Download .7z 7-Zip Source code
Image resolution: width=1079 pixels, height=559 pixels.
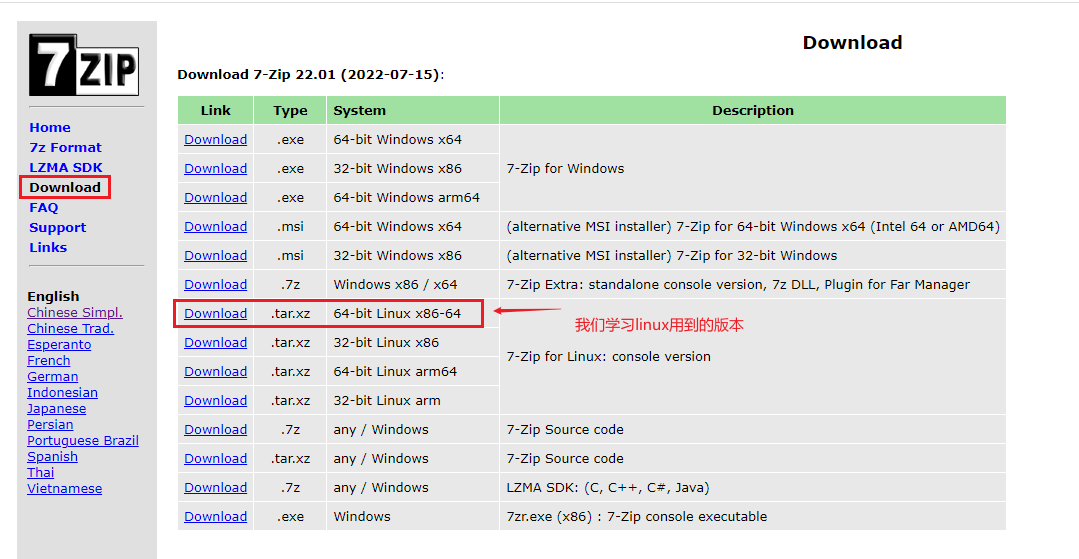point(215,429)
